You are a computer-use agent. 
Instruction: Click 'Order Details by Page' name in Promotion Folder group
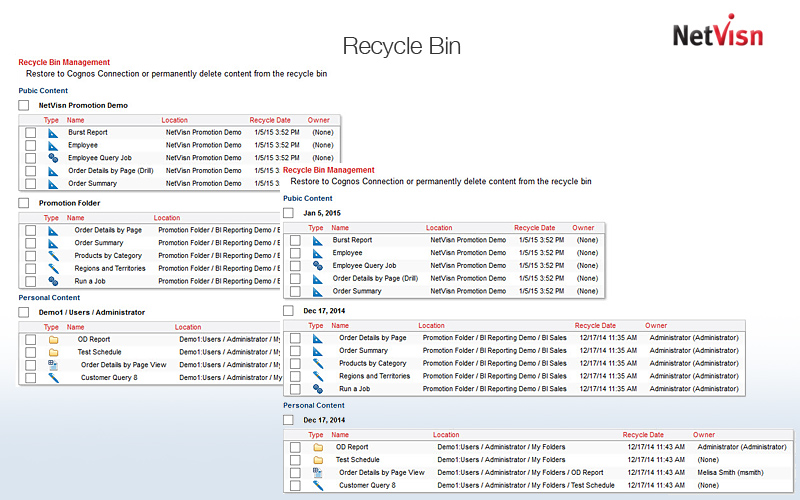[108, 230]
